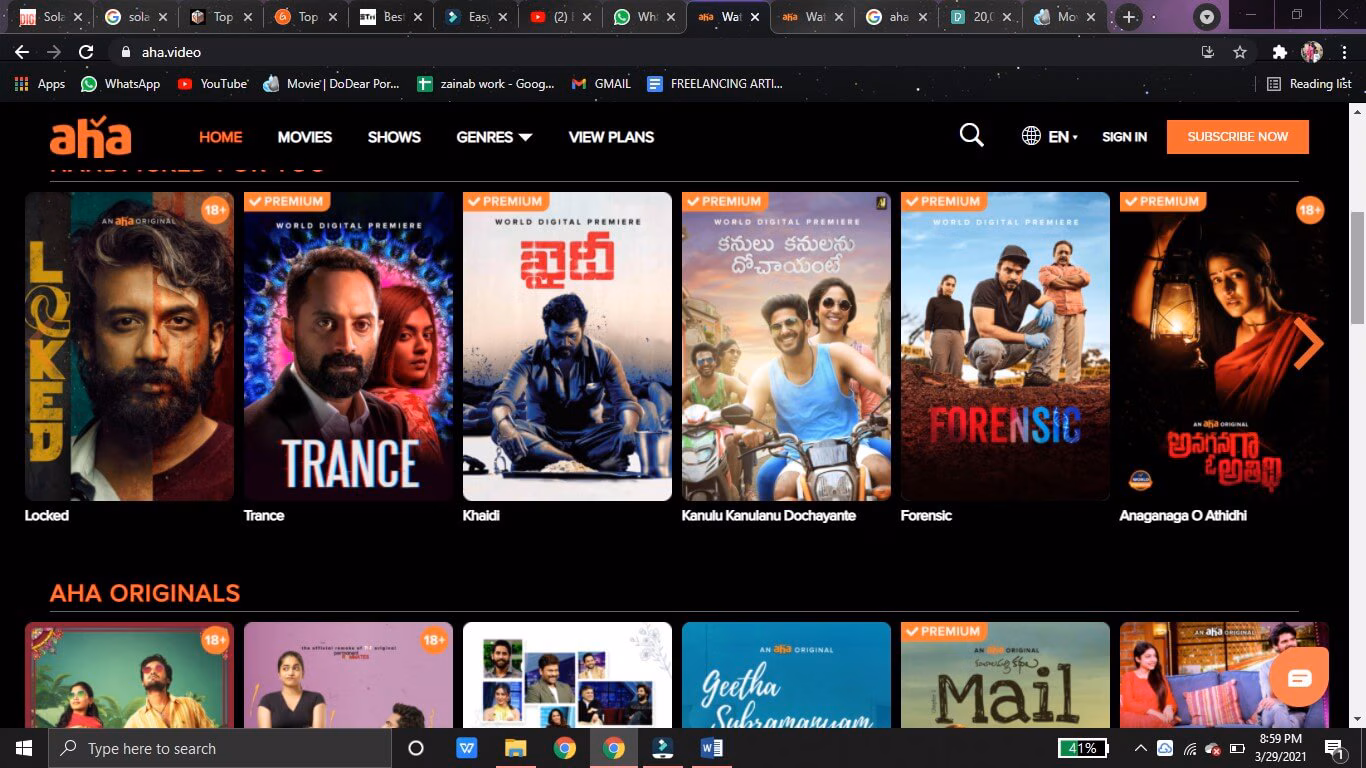Image resolution: width=1366 pixels, height=768 pixels.
Task: Open the Geetha Subramanyam original thumbnail
Action: coord(786,675)
